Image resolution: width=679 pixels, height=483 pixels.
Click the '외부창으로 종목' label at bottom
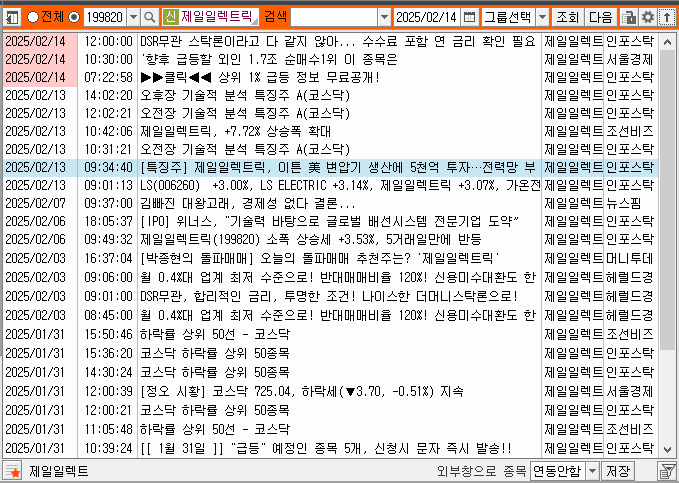click(481, 471)
